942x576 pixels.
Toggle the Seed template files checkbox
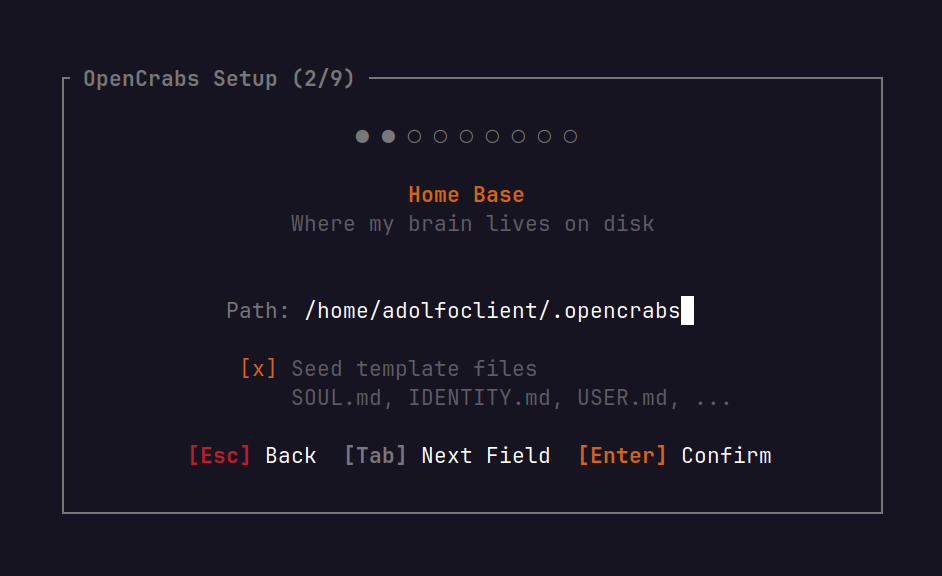click(258, 368)
